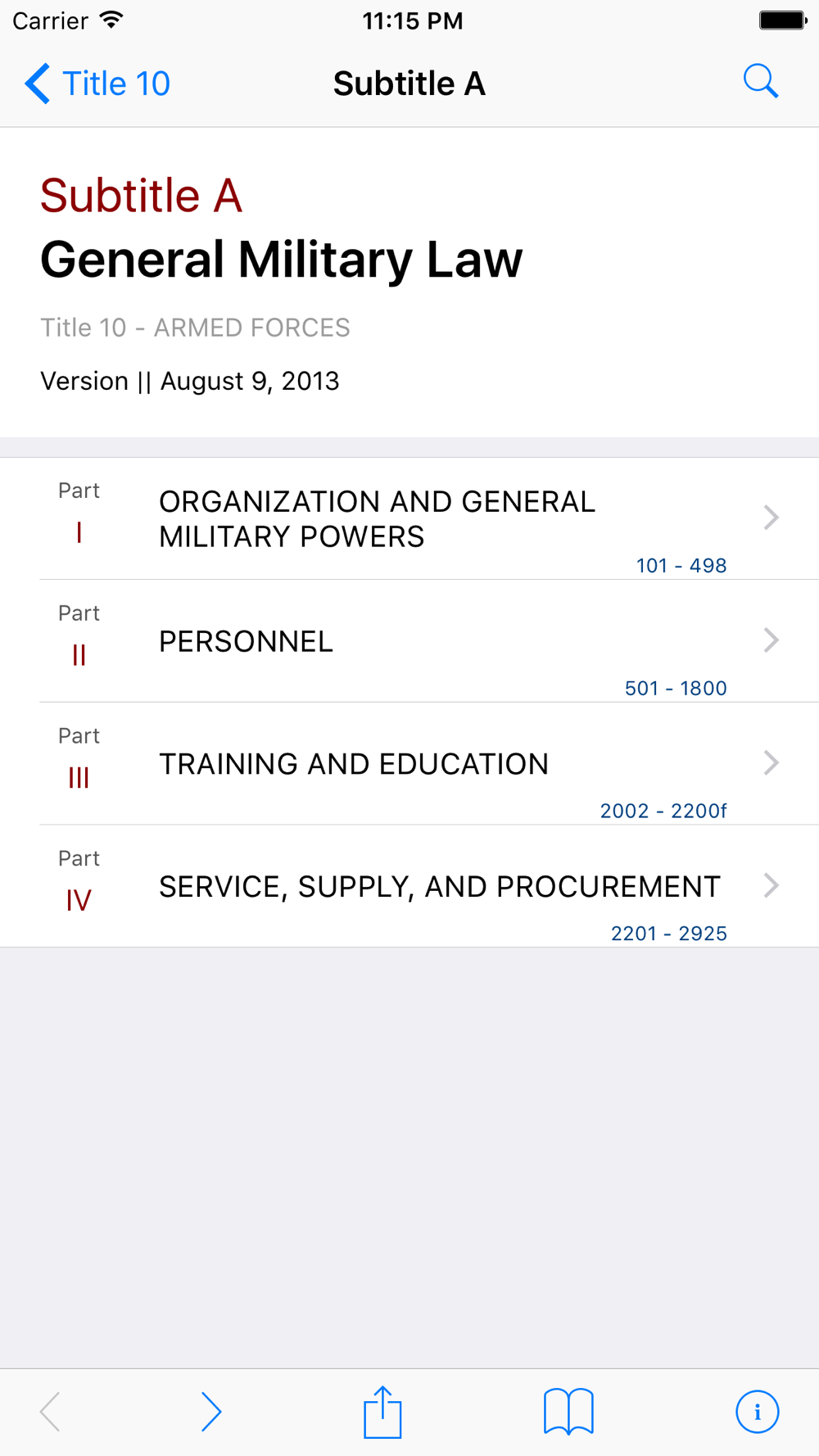819x1456 pixels.
Task: Tap the share icon in bottom toolbar
Action: pos(382,1412)
